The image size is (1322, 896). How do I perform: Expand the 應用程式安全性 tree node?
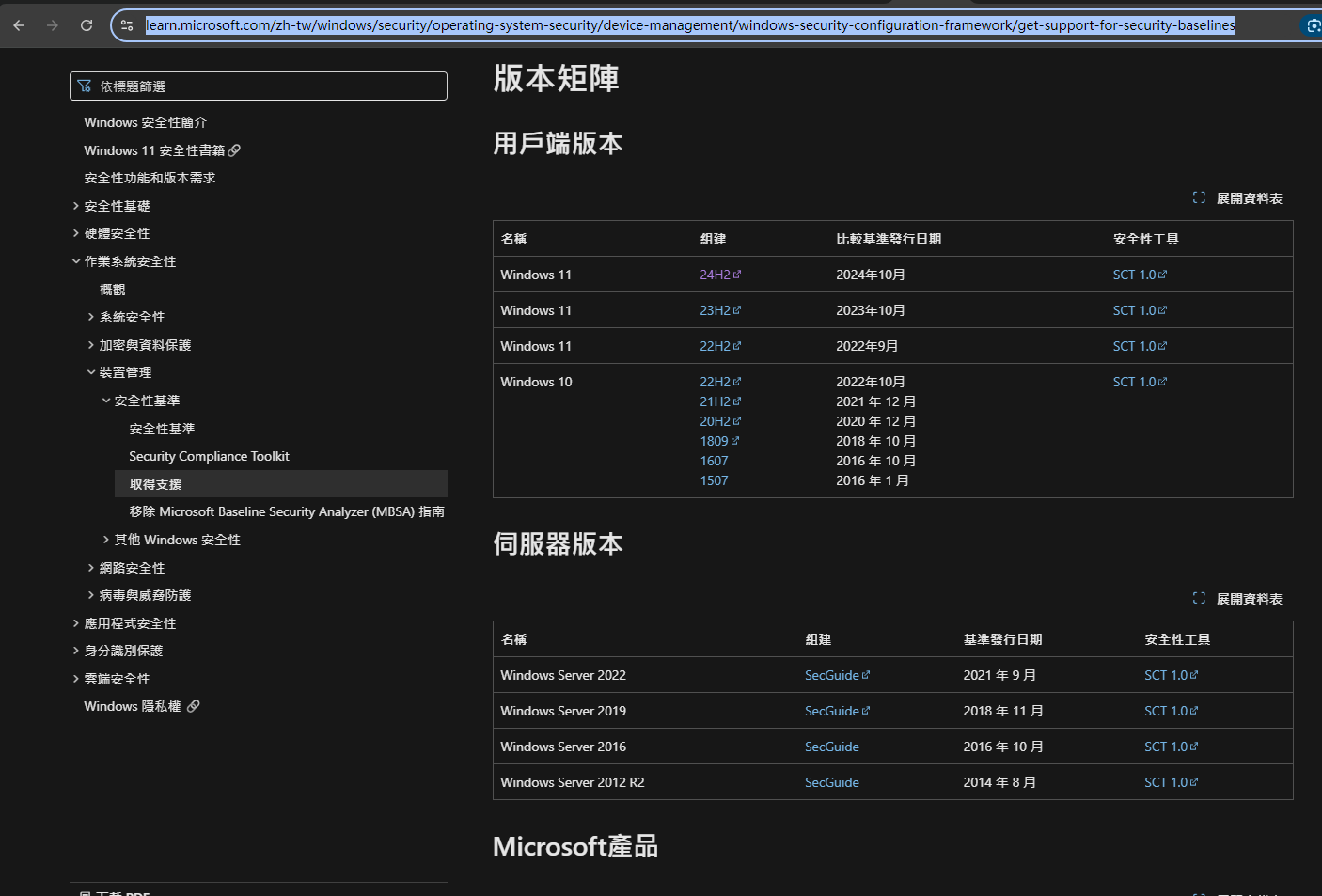(x=76, y=623)
